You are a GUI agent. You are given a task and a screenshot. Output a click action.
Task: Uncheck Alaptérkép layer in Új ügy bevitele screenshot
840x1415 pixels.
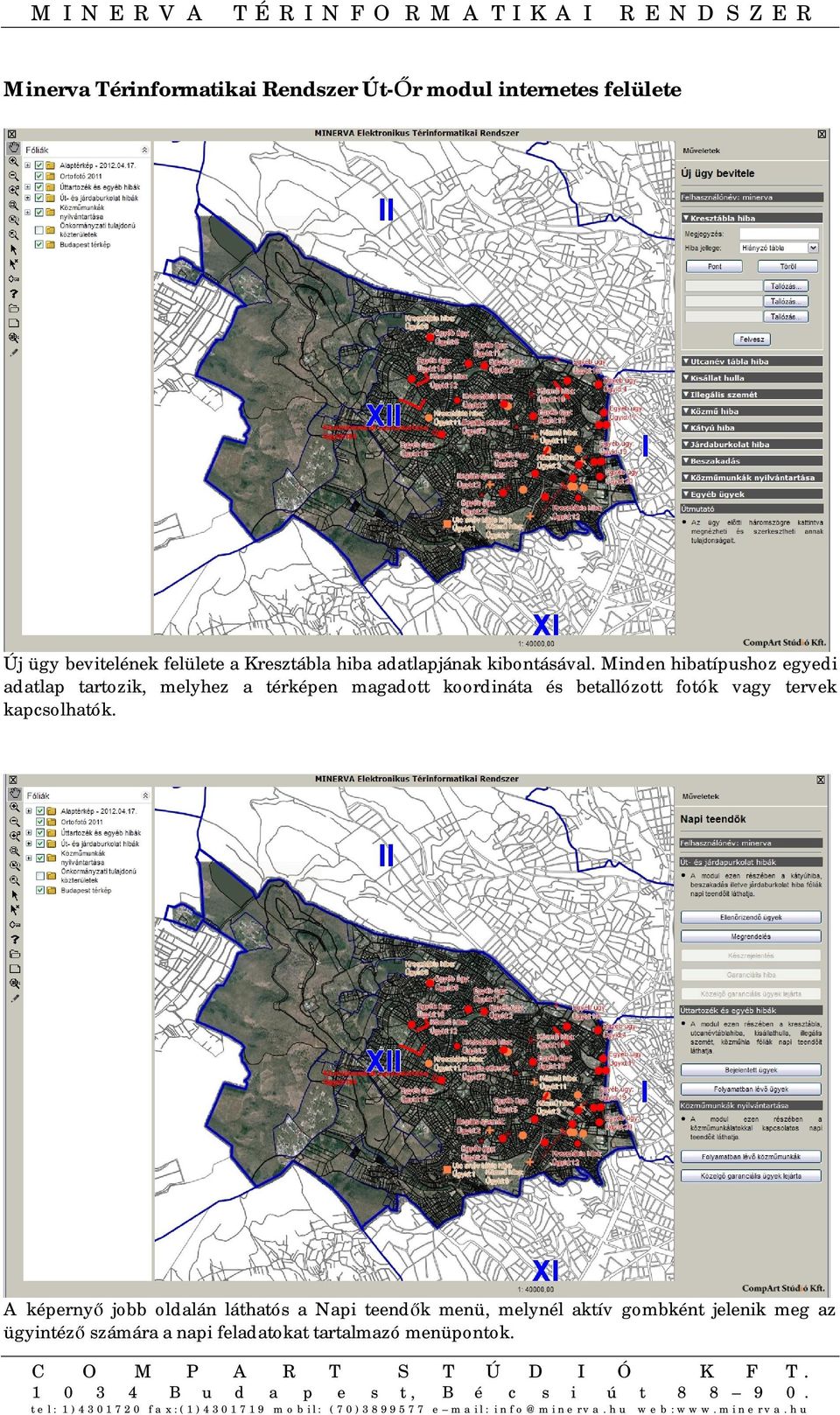(x=39, y=165)
